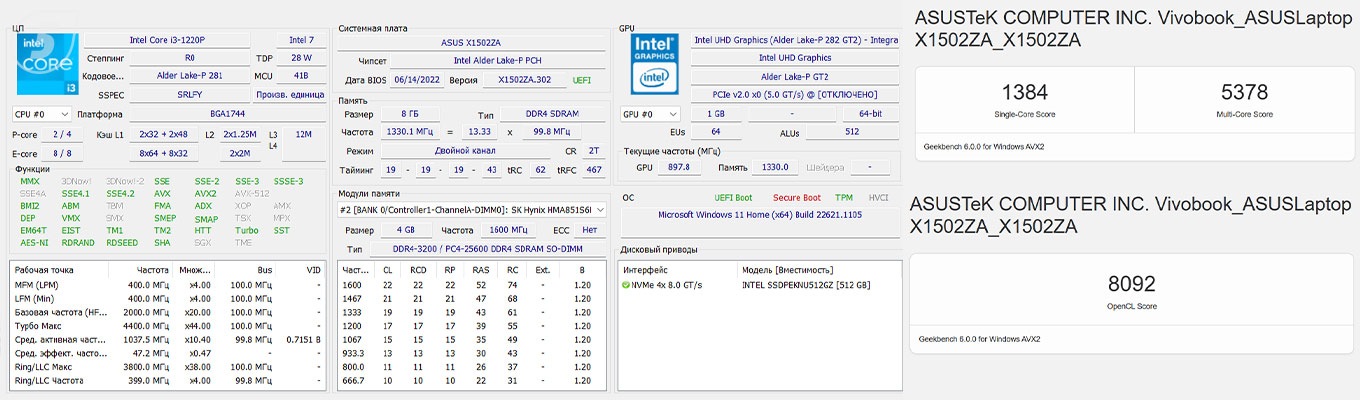Click the Intel 7 process field
1360x400 pixels.
pyautogui.click(x=300, y=40)
